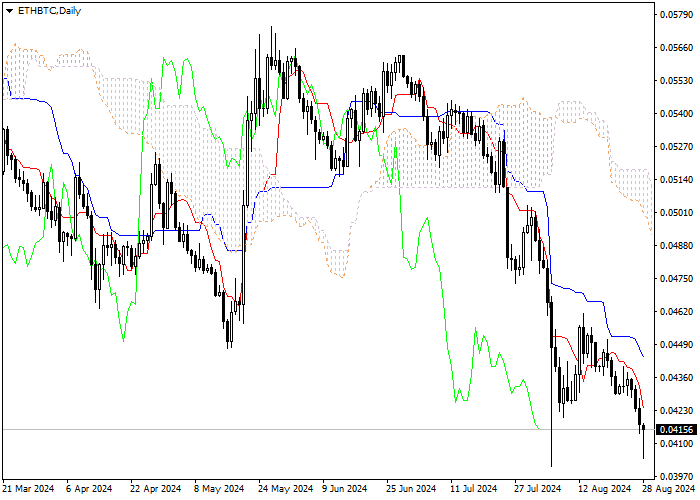Click the 0.04360 price axis label

(x=676, y=378)
